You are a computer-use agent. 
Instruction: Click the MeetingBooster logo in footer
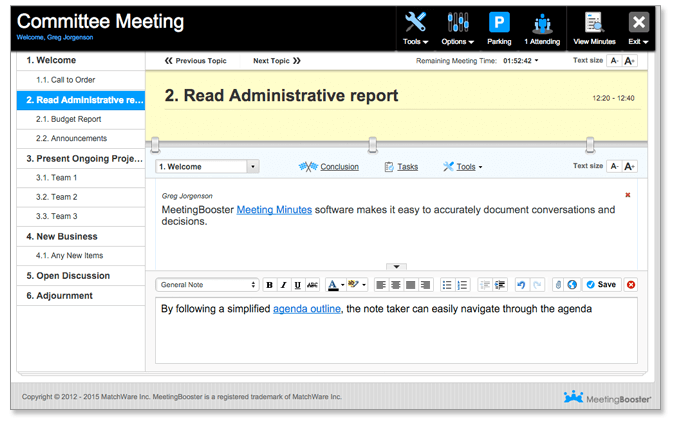click(607, 398)
